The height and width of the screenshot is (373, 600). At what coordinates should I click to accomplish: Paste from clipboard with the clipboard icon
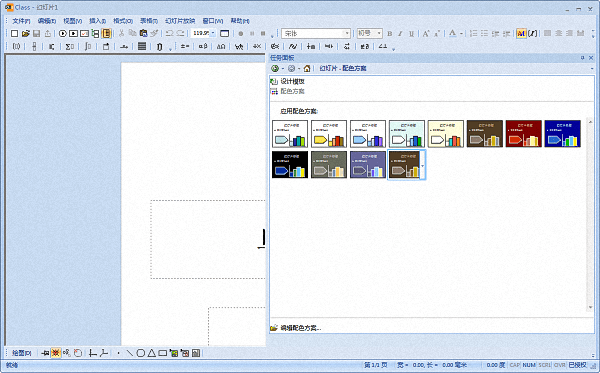click(x=143, y=34)
